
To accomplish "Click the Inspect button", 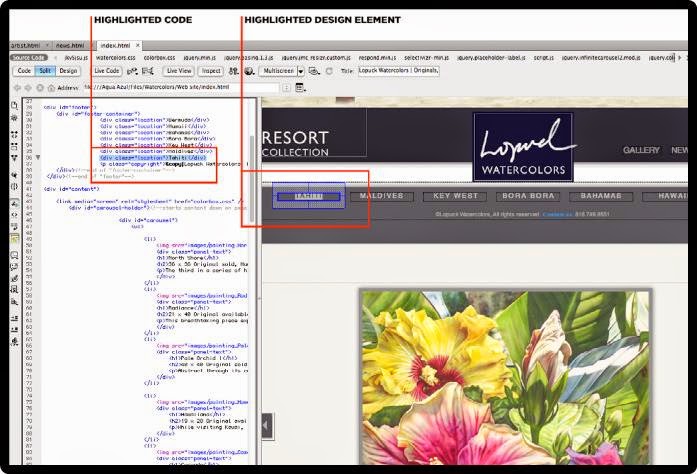I will (x=211, y=71).
